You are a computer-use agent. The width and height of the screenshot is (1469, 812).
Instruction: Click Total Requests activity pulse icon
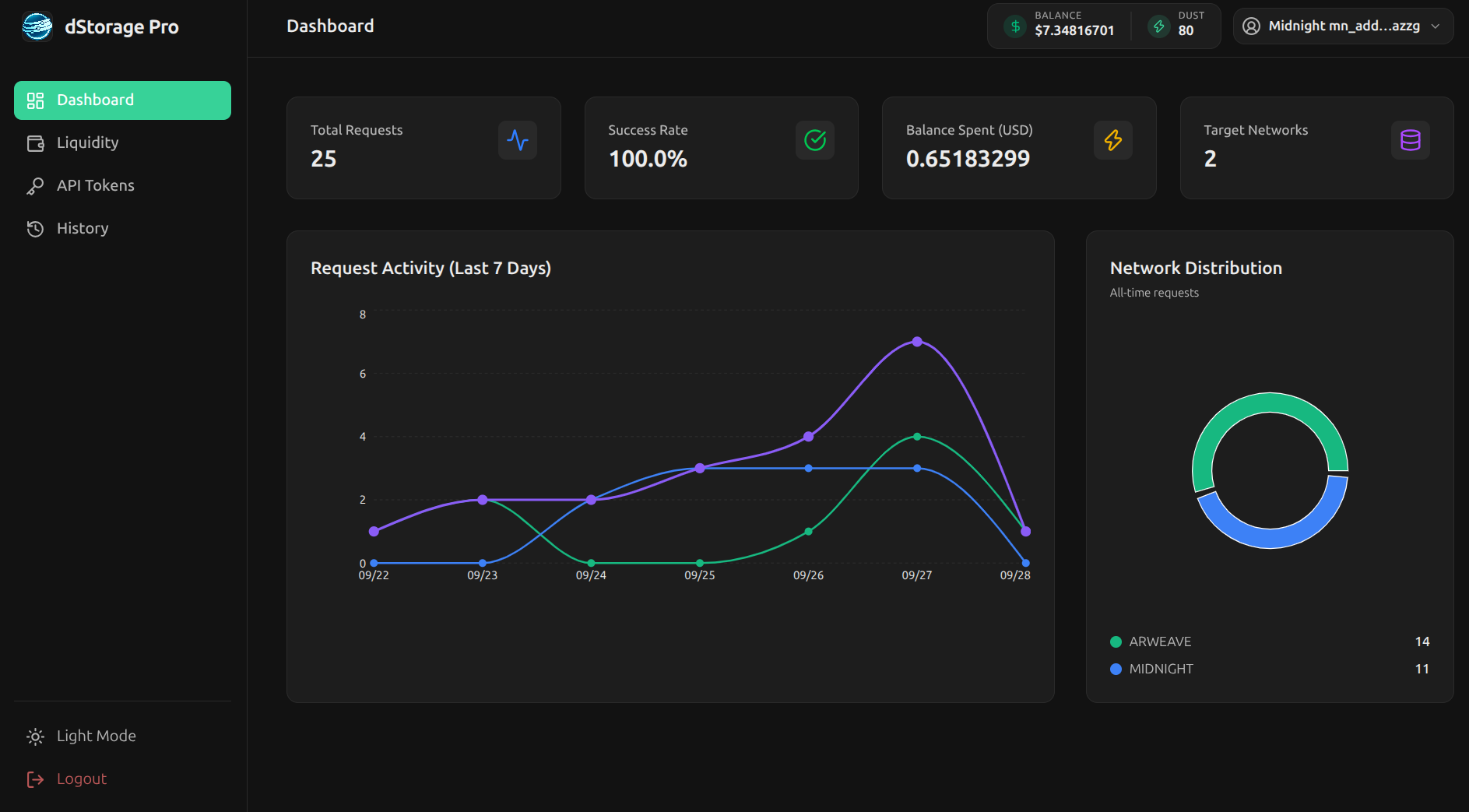tap(517, 140)
